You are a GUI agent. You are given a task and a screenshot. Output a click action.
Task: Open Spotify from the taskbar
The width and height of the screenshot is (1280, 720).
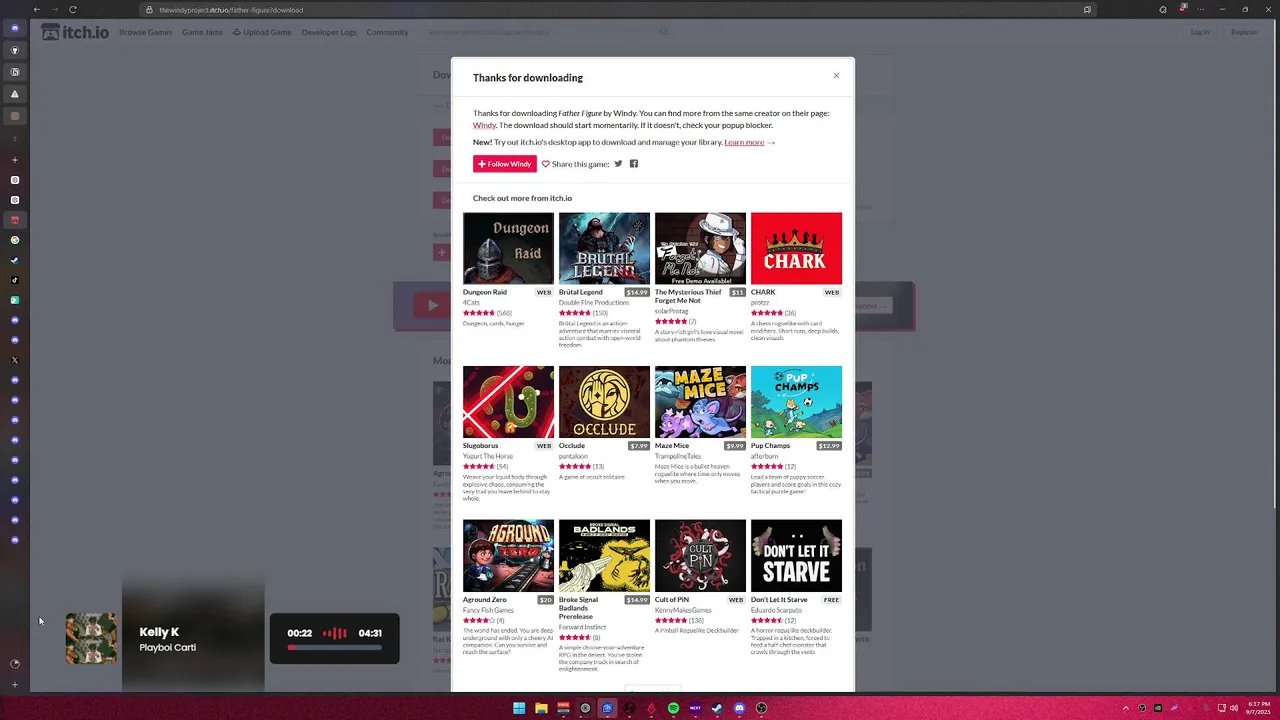(673, 708)
